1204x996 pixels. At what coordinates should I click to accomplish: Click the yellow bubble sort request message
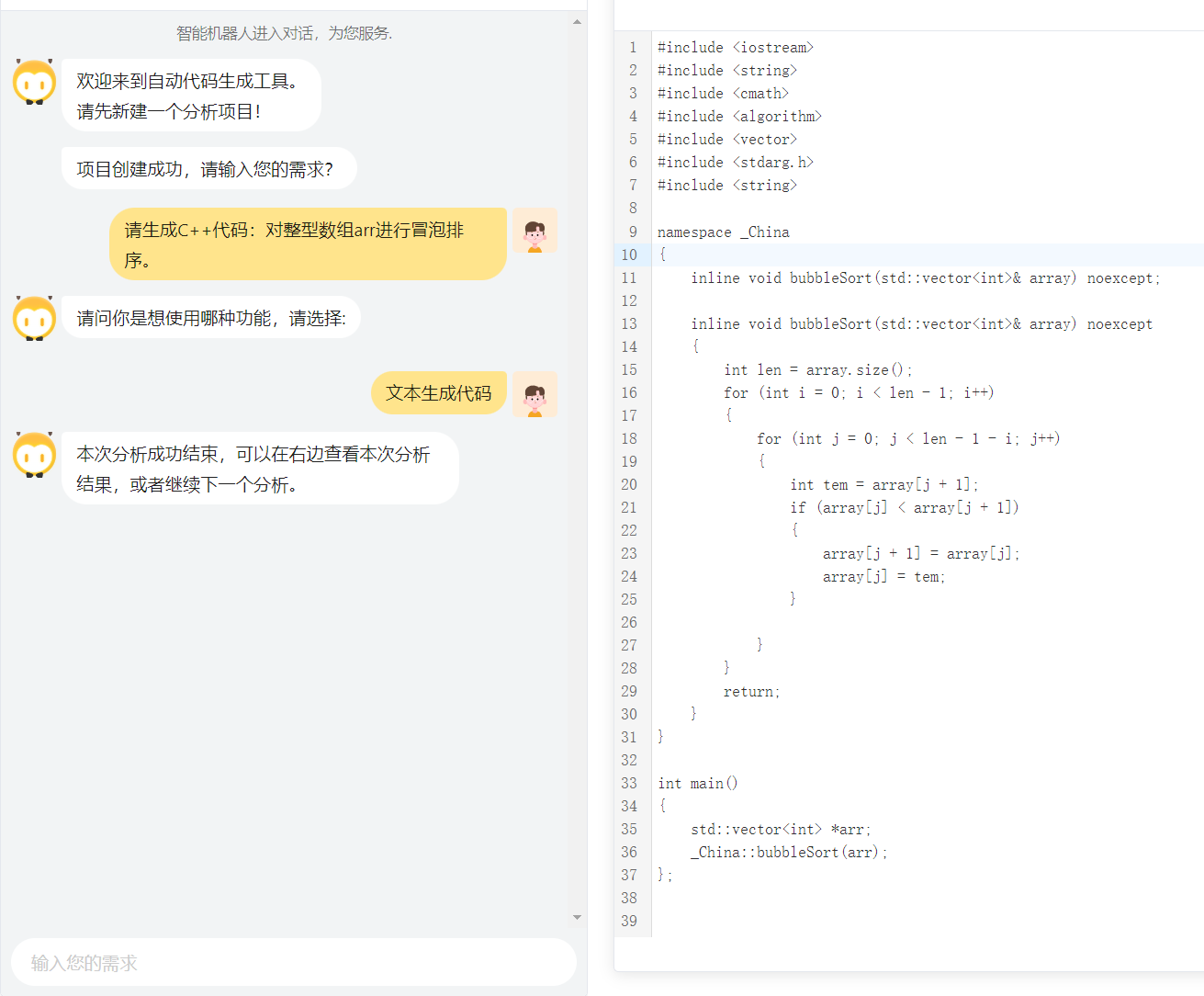coord(307,244)
